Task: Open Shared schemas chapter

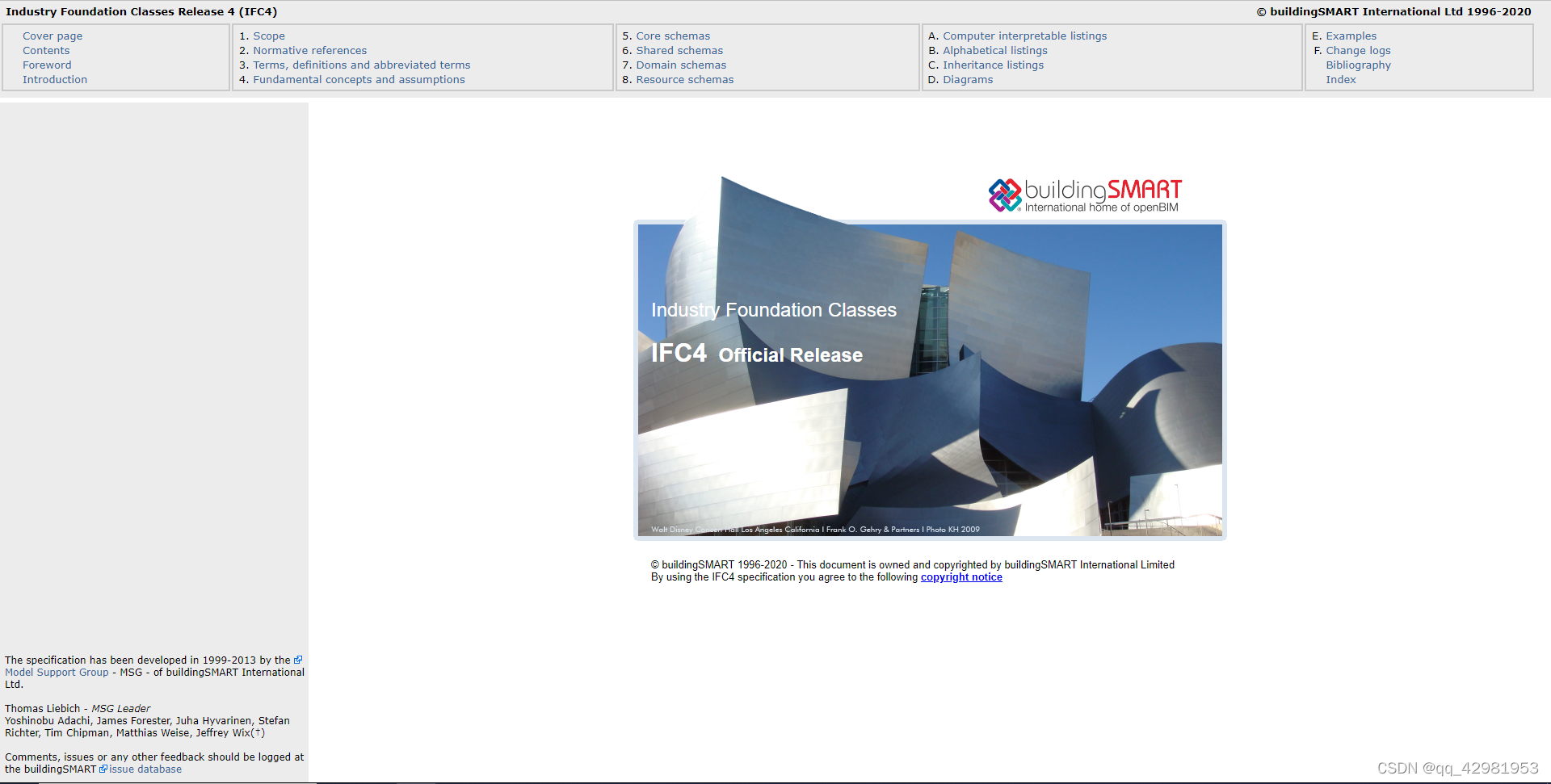Action: [x=679, y=51]
